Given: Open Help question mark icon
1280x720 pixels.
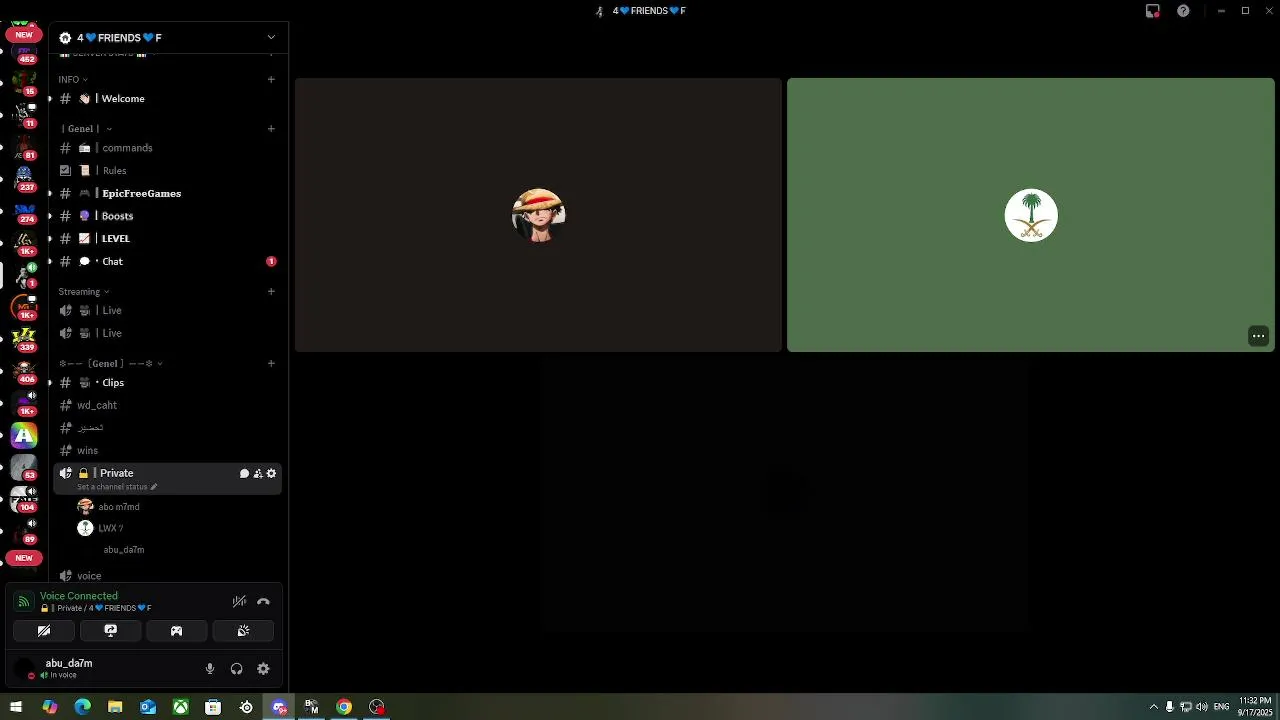Looking at the screenshot, I should (1184, 11).
